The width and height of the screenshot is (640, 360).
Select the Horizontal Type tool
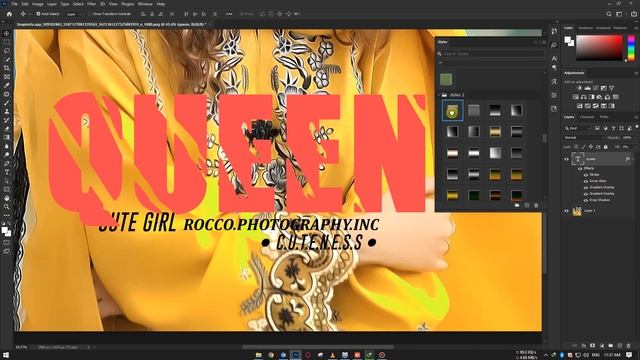[x=7, y=172]
